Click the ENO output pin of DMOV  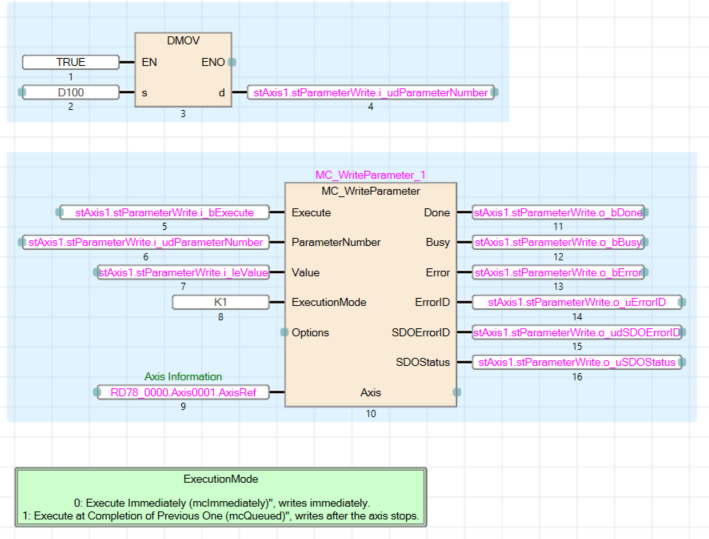(x=232, y=62)
